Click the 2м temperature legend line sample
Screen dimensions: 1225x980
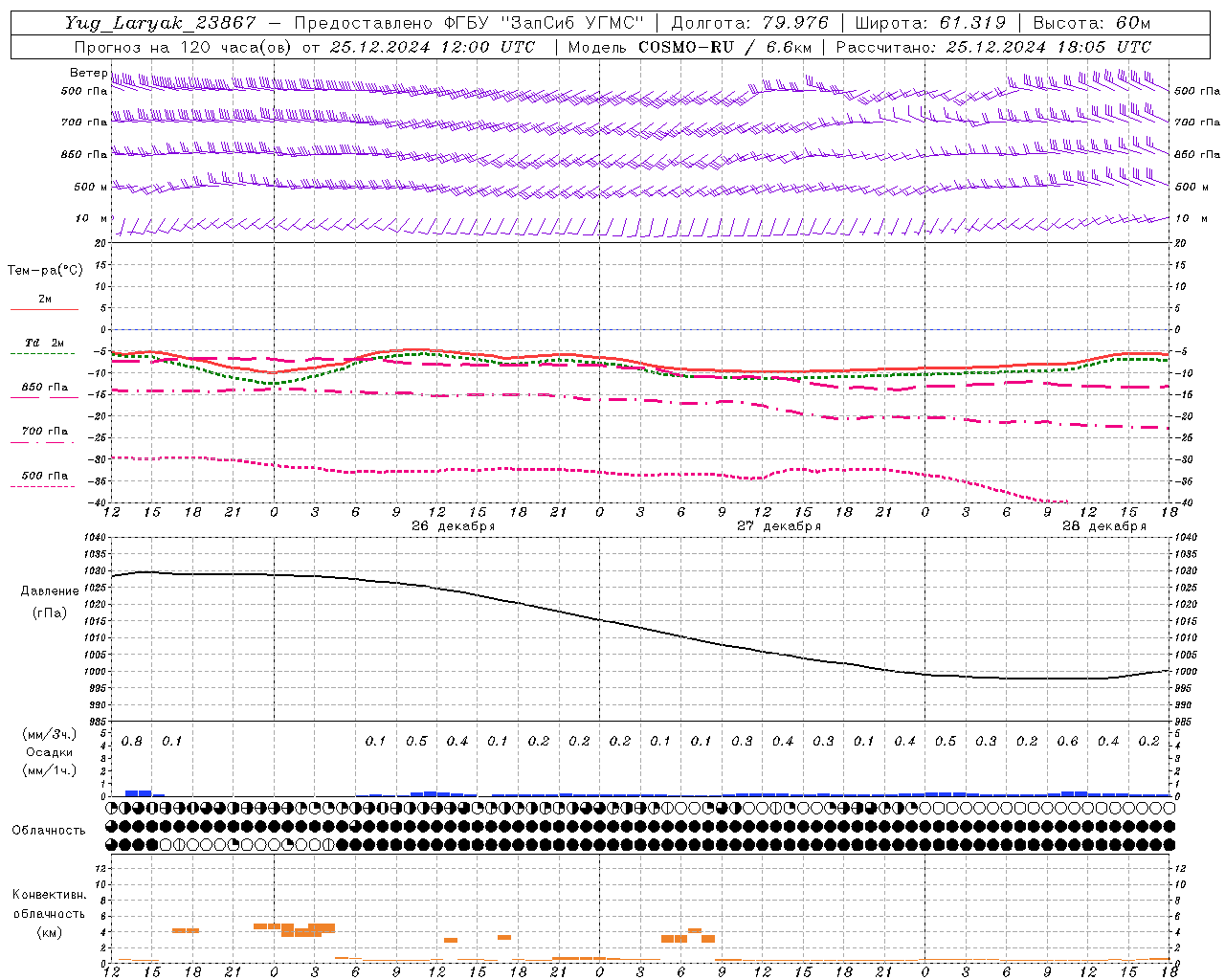point(45,309)
